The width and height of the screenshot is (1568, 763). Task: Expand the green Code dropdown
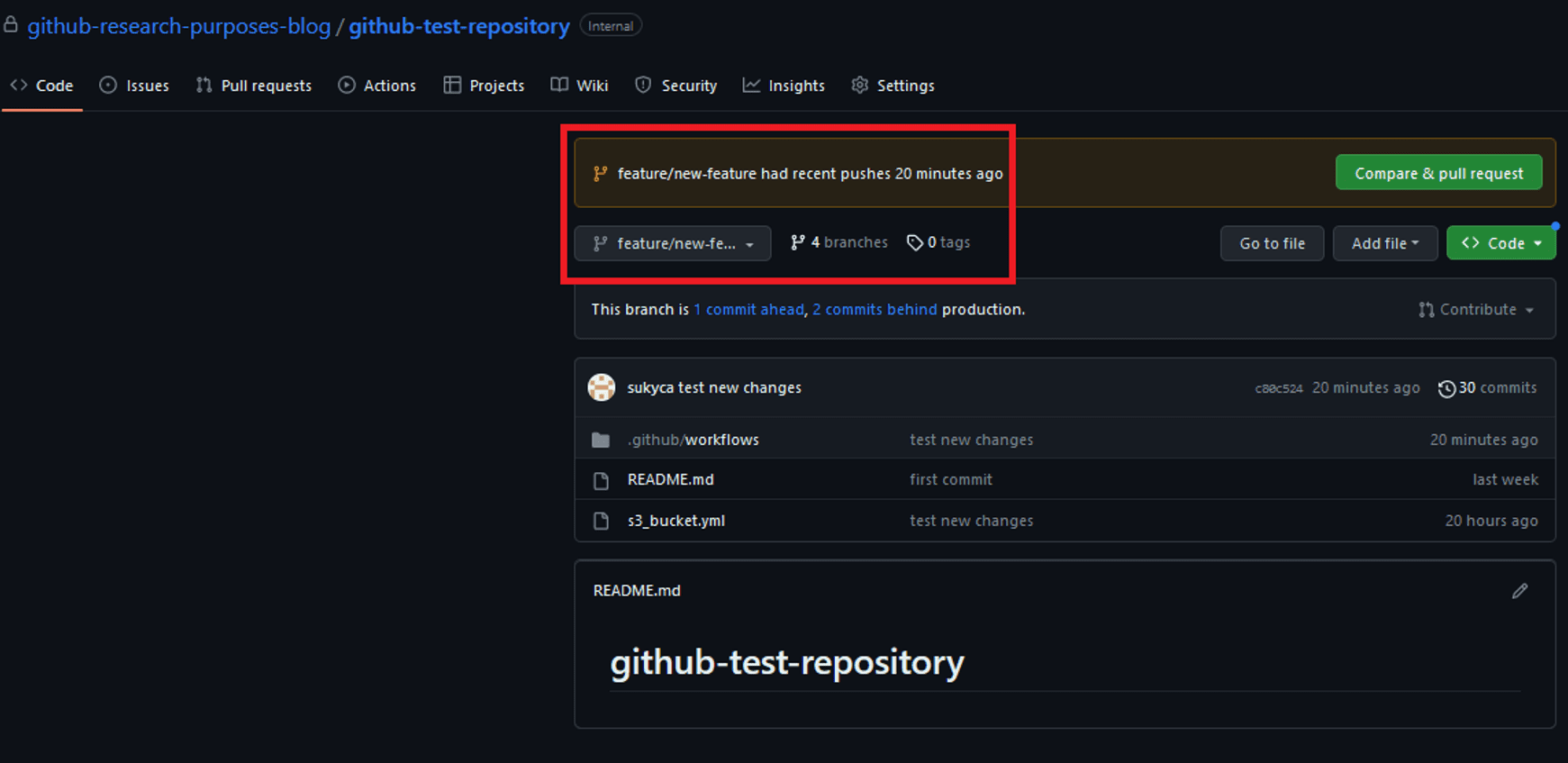tap(1500, 243)
